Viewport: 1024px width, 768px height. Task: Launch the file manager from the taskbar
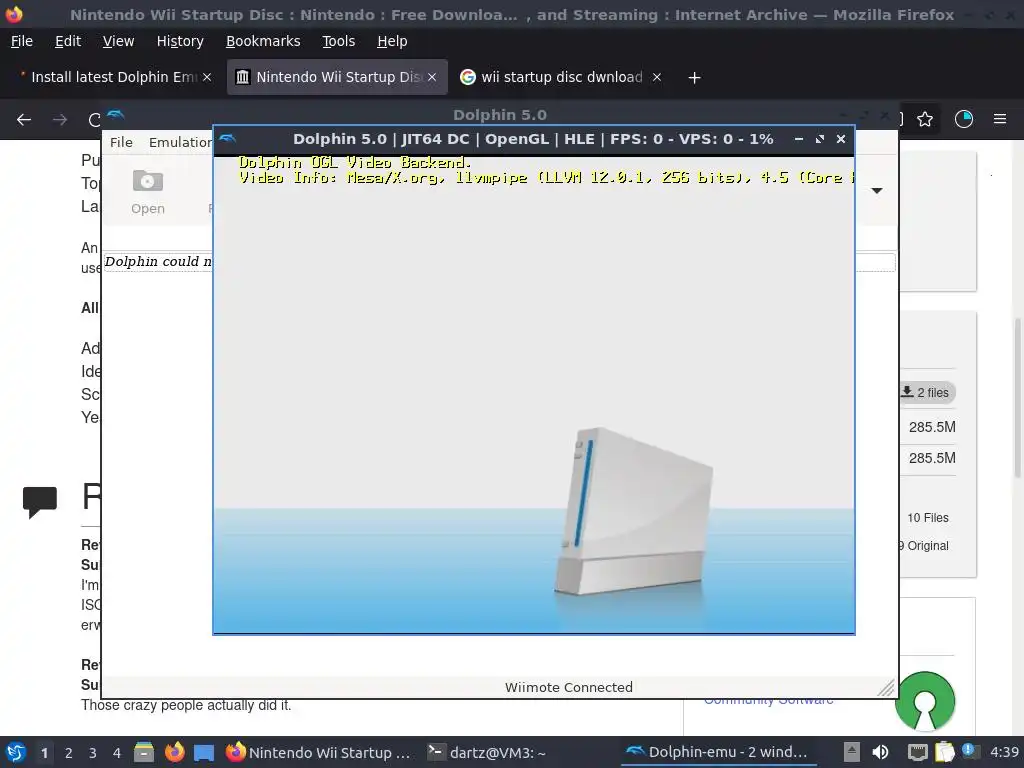click(144, 752)
